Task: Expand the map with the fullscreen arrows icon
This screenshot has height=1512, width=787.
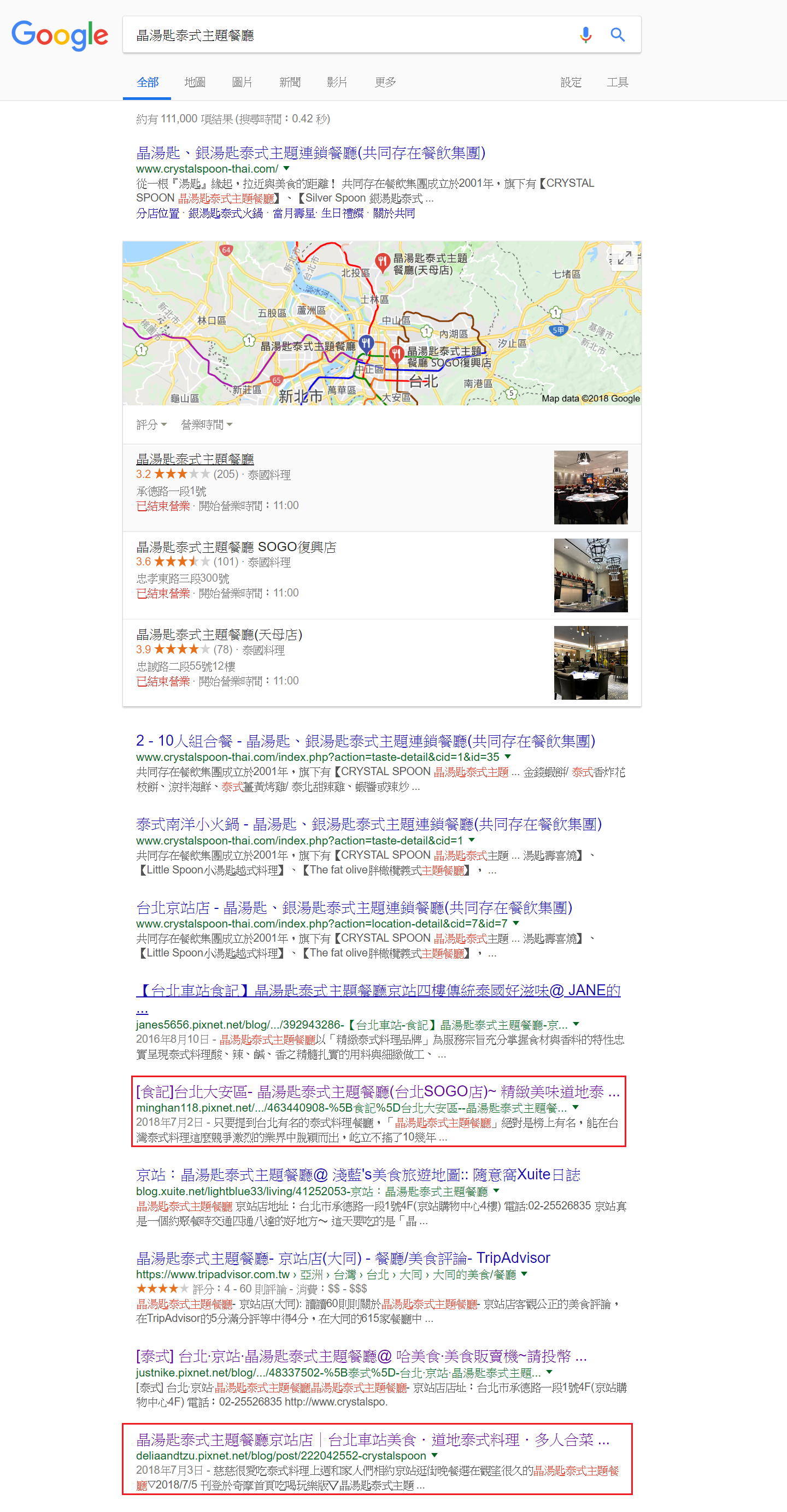Action: tap(624, 258)
